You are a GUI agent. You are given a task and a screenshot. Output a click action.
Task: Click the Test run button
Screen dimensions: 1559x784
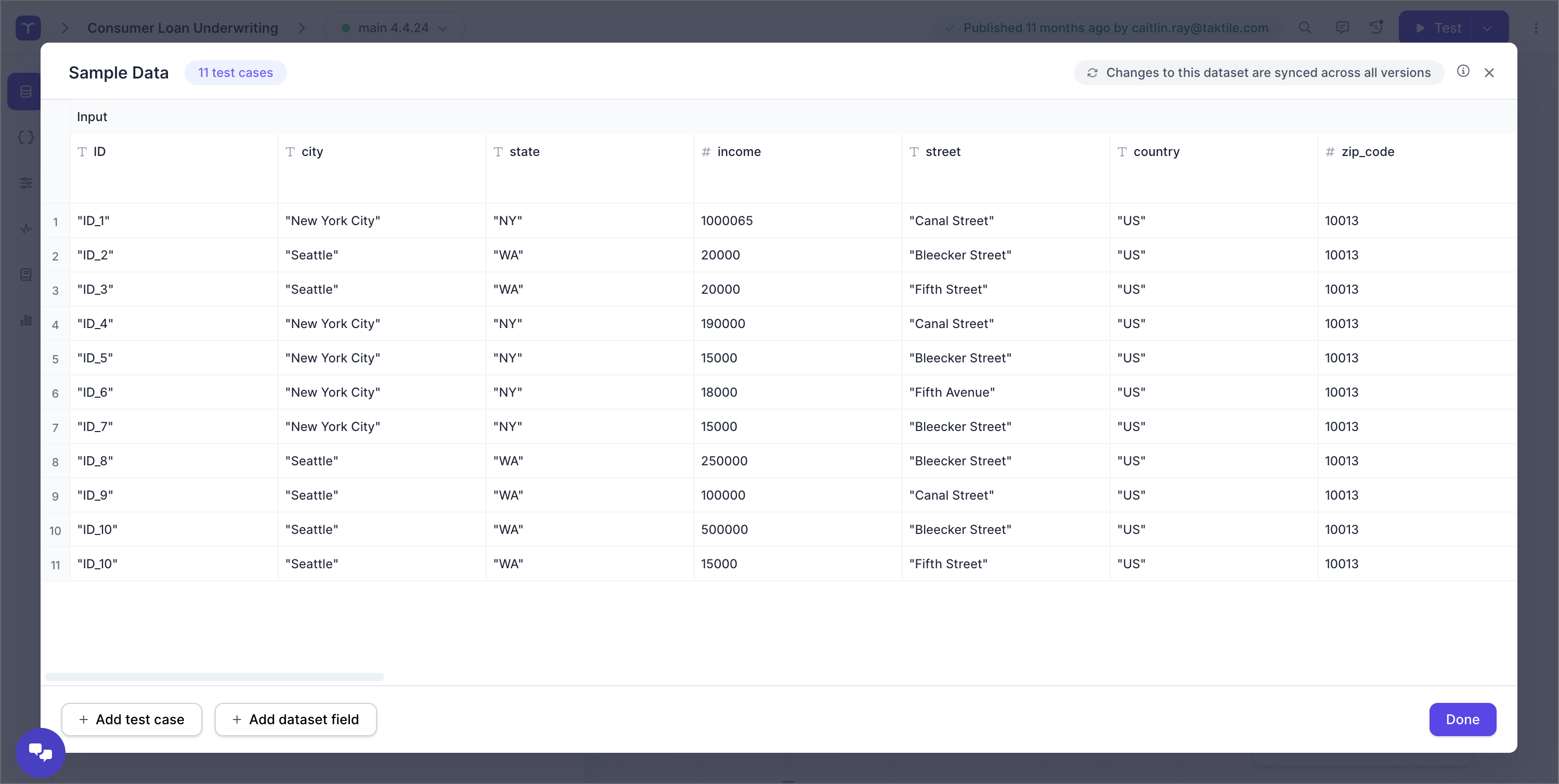coord(1438,28)
